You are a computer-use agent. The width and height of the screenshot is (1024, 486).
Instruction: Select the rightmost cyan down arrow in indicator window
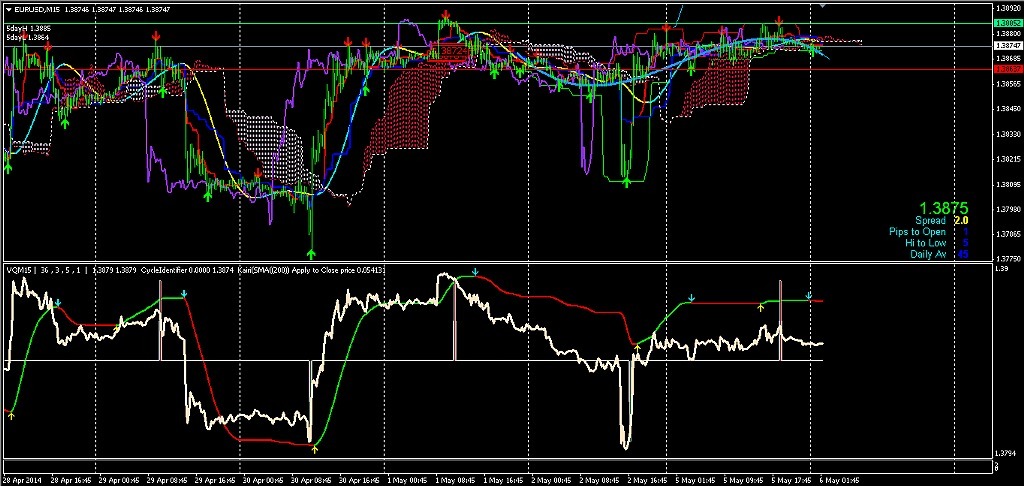coord(808,294)
